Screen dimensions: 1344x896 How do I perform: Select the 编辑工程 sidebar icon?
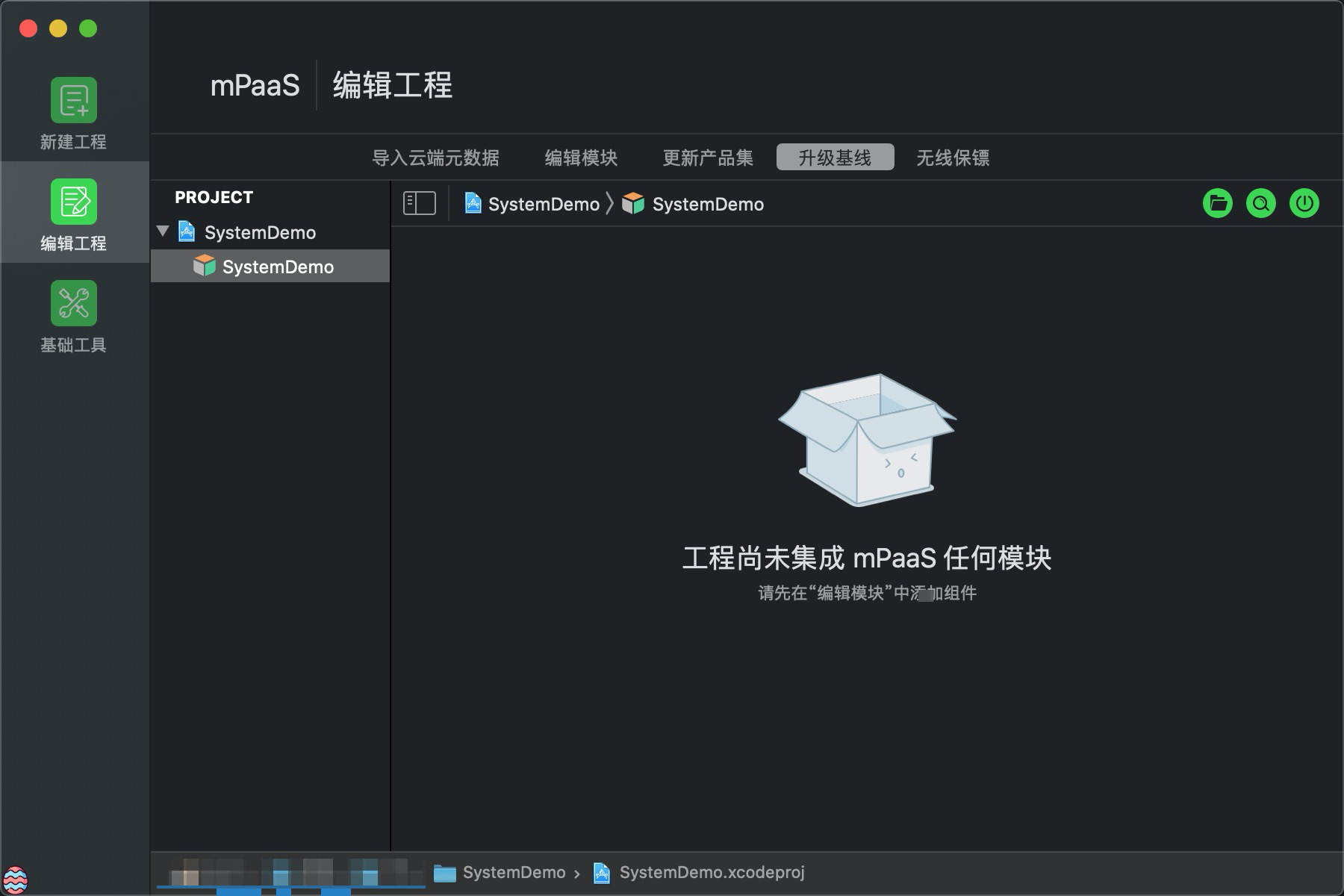(x=73, y=202)
